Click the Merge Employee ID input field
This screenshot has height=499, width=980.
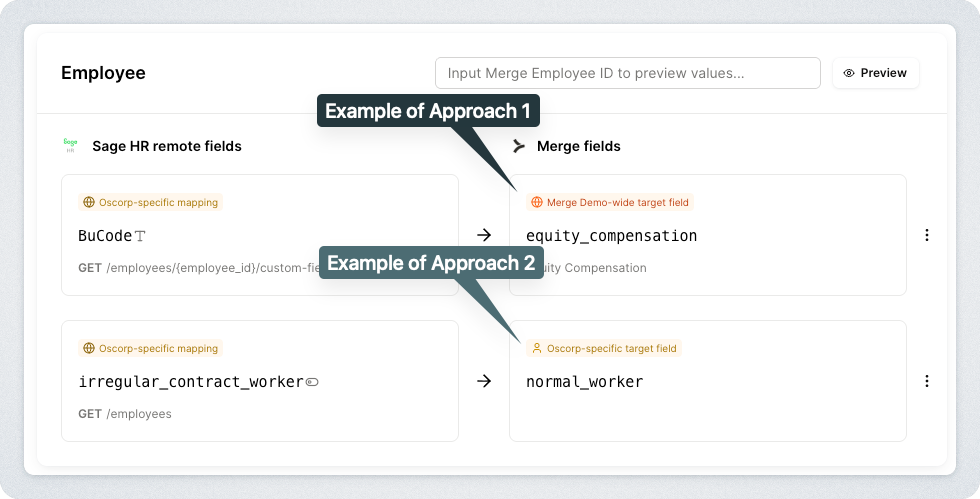click(627, 73)
